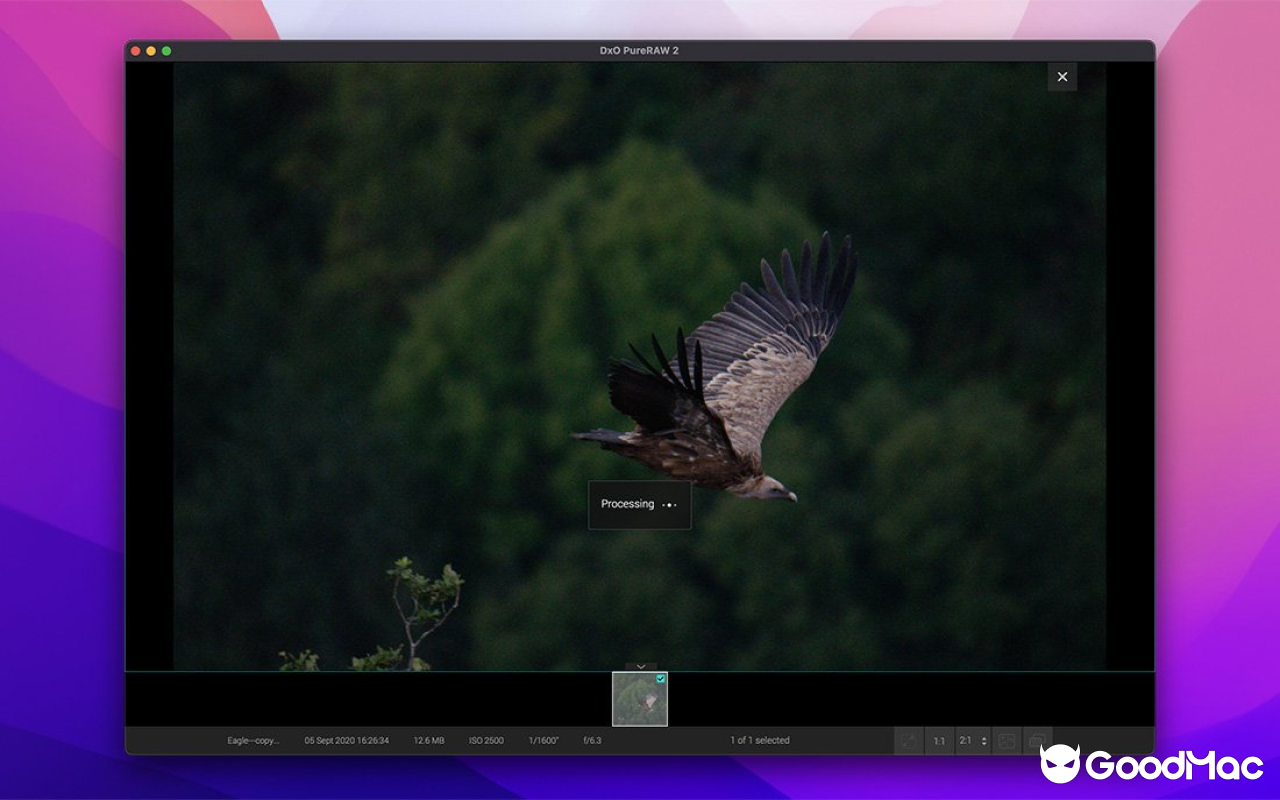Click the ISO 2500 info label
Screen dimensions: 1280x800
point(486,741)
